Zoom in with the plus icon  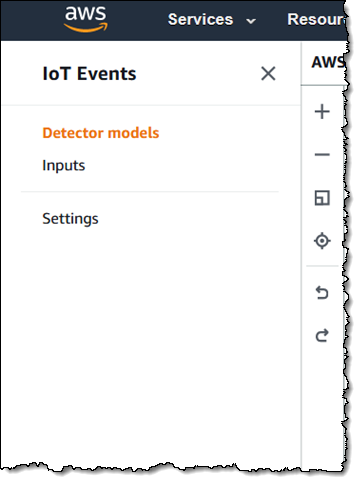322,112
